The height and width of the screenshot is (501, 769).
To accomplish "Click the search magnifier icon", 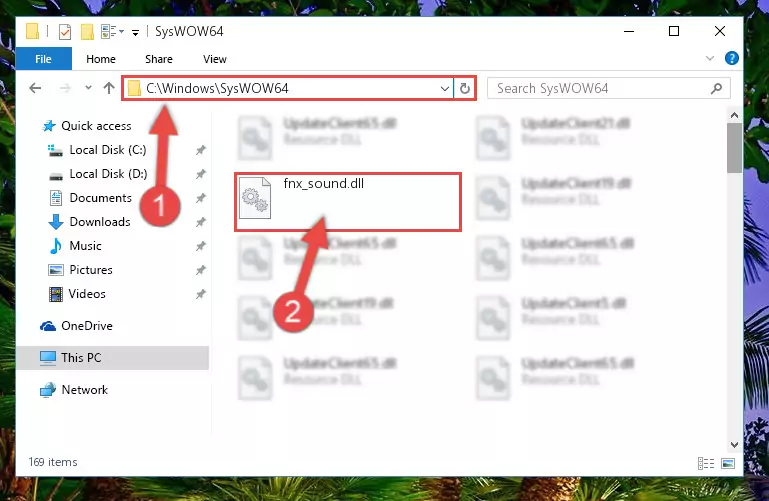I will pyautogui.click(x=717, y=88).
